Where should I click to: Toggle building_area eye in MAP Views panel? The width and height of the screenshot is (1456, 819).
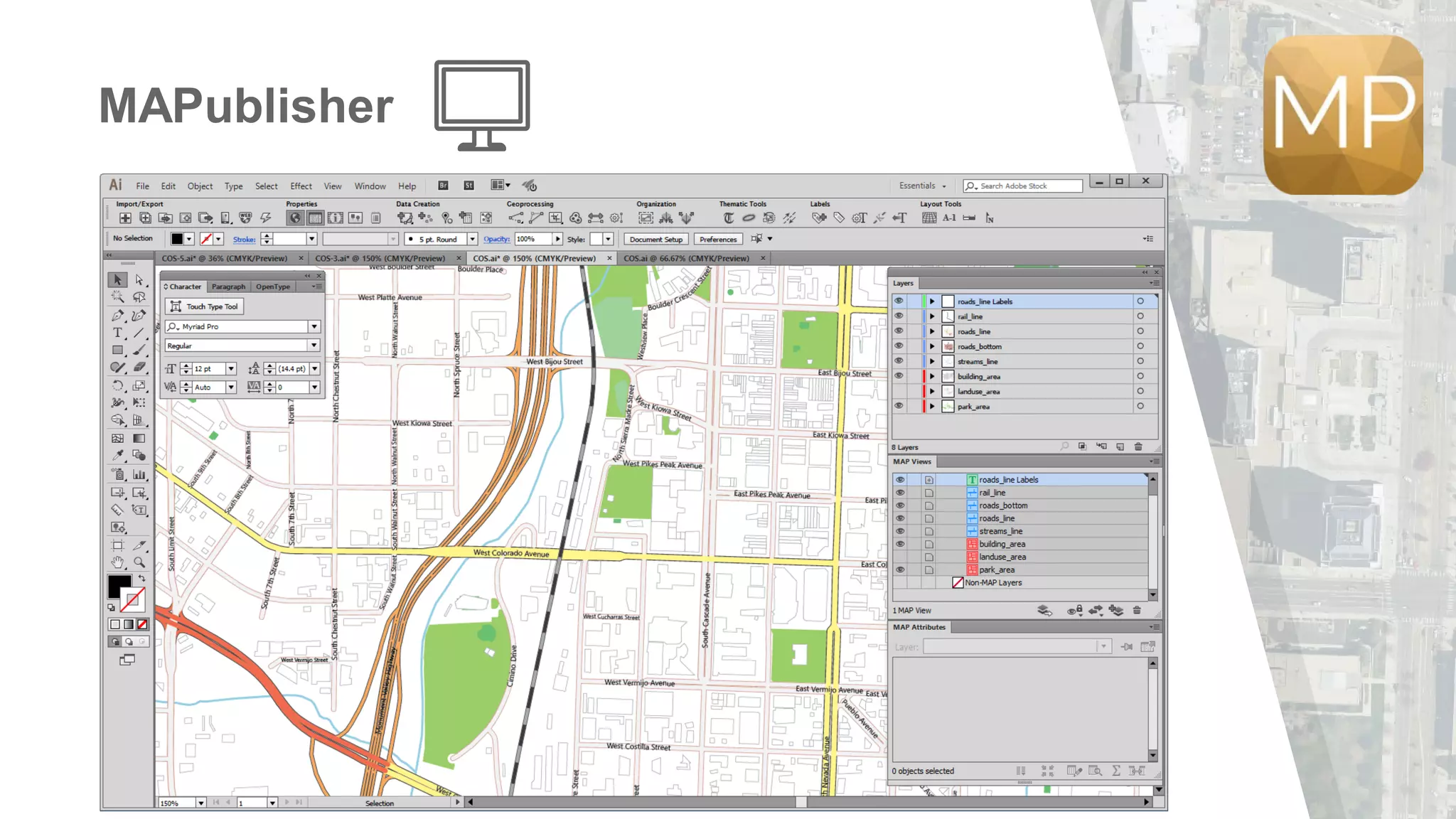click(900, 544)
